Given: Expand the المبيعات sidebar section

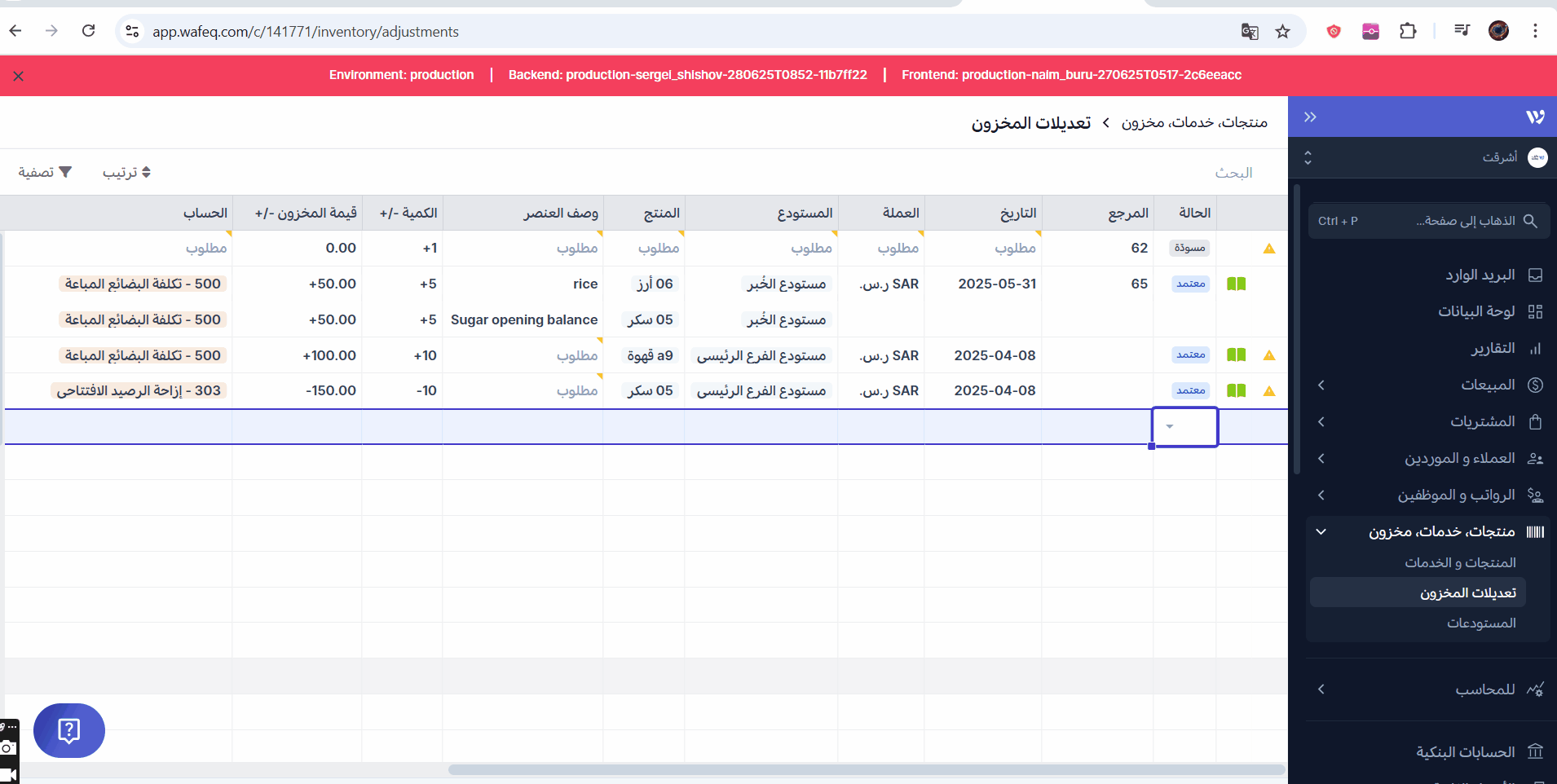Looking at the screenshot, I should (x=1321, y=385).
